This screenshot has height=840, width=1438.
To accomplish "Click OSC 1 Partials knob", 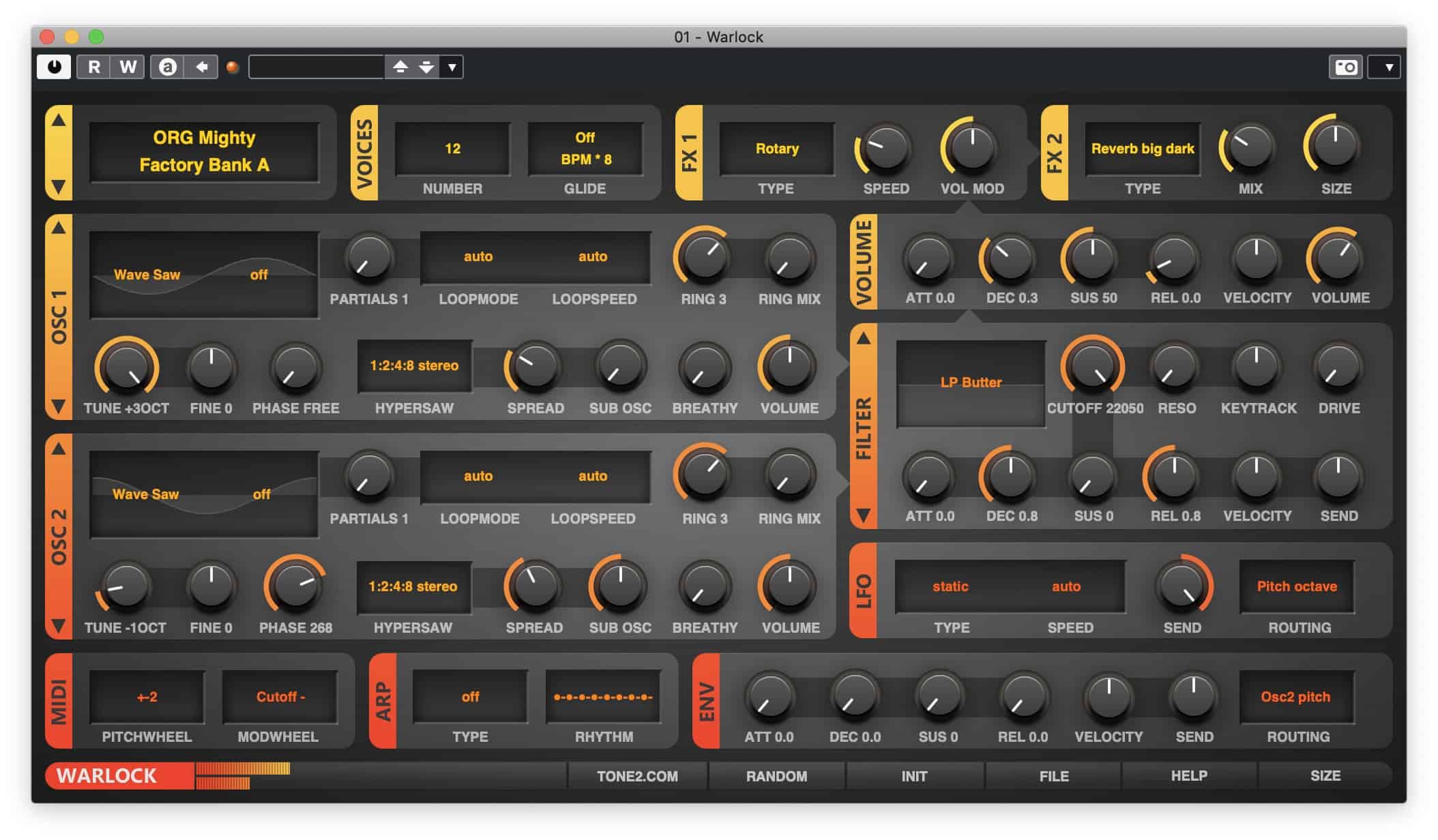I will [369, 258].
